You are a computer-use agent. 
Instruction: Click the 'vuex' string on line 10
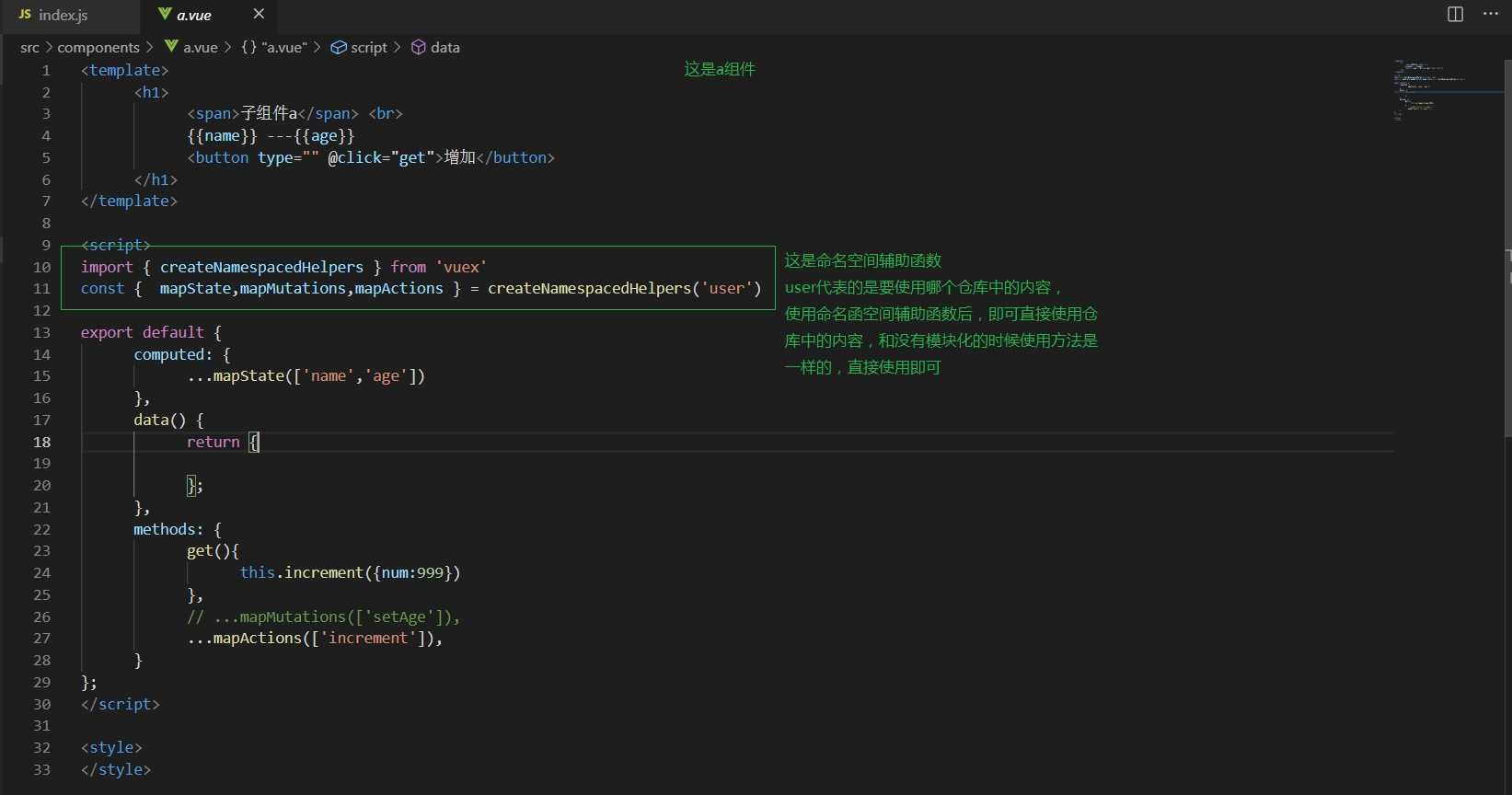(461, 267)
